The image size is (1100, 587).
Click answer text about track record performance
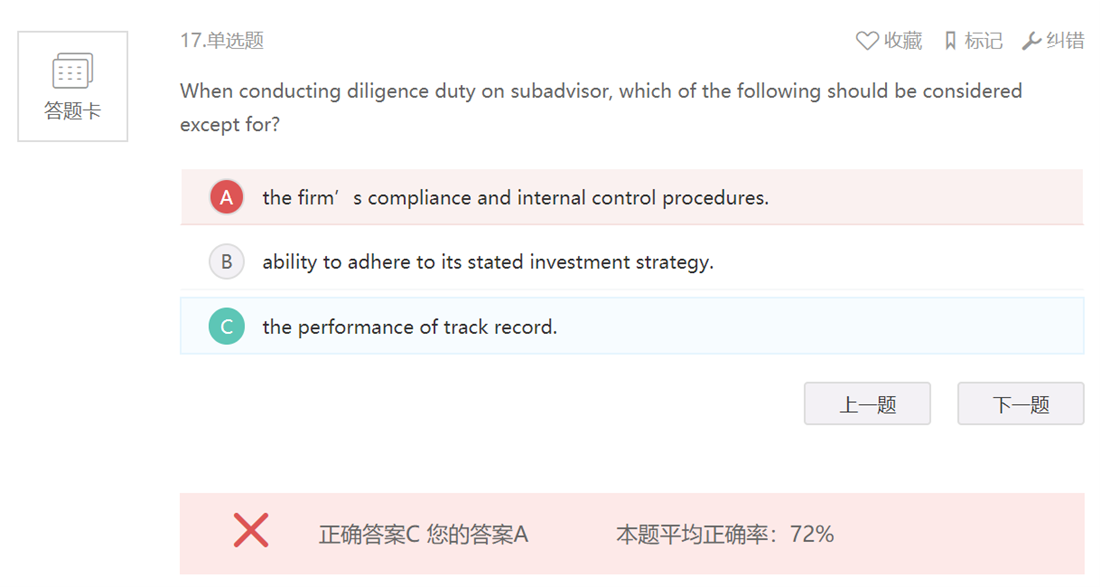click(x=410, y=328)
